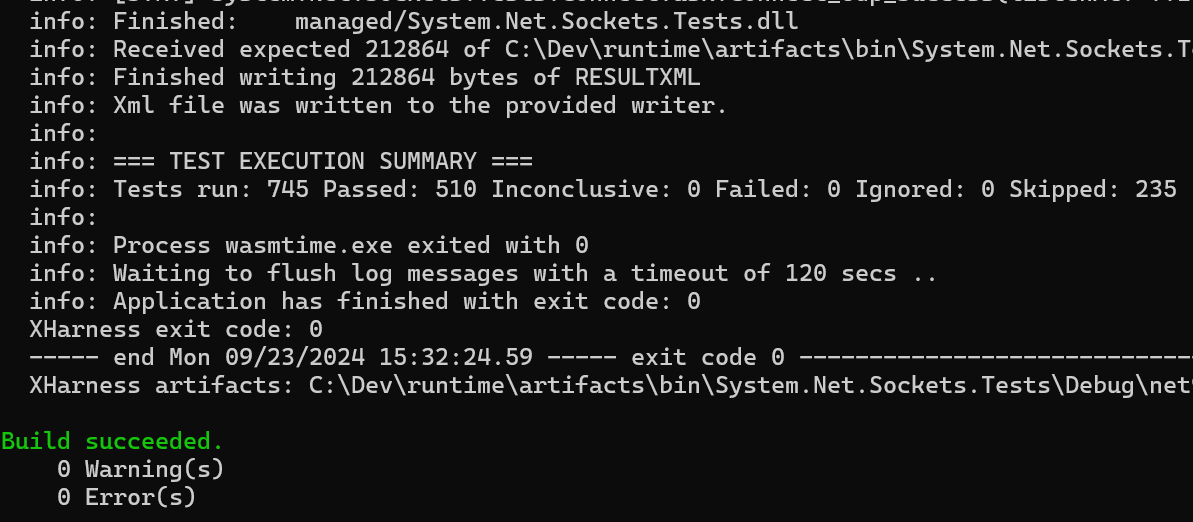Screen dimensions: 1193x522
Task: Click the "Xml file was written" line
Action: 420,105
